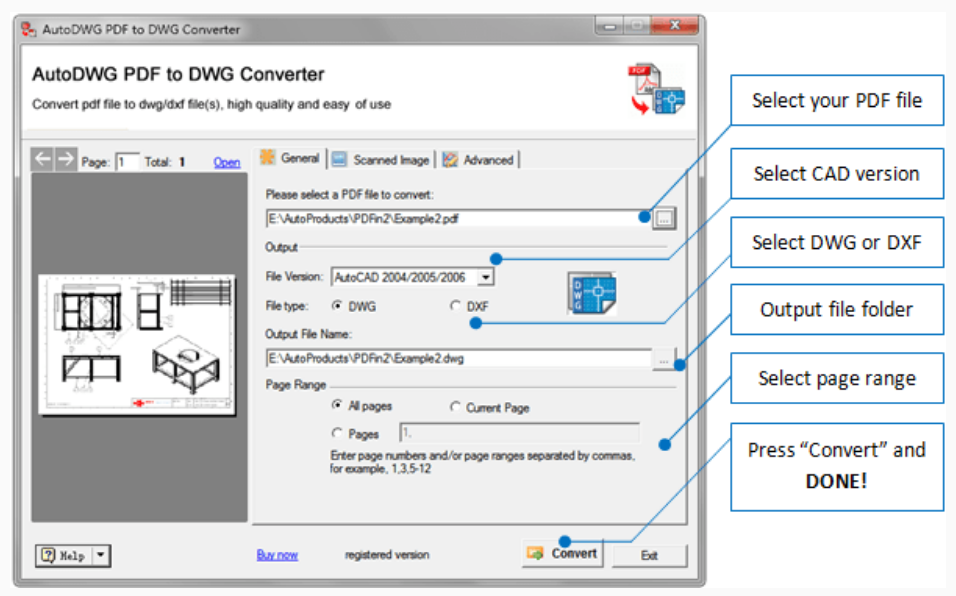956x596 pixels.
Task: Click the DWG file type image
Action: point(592,294)
